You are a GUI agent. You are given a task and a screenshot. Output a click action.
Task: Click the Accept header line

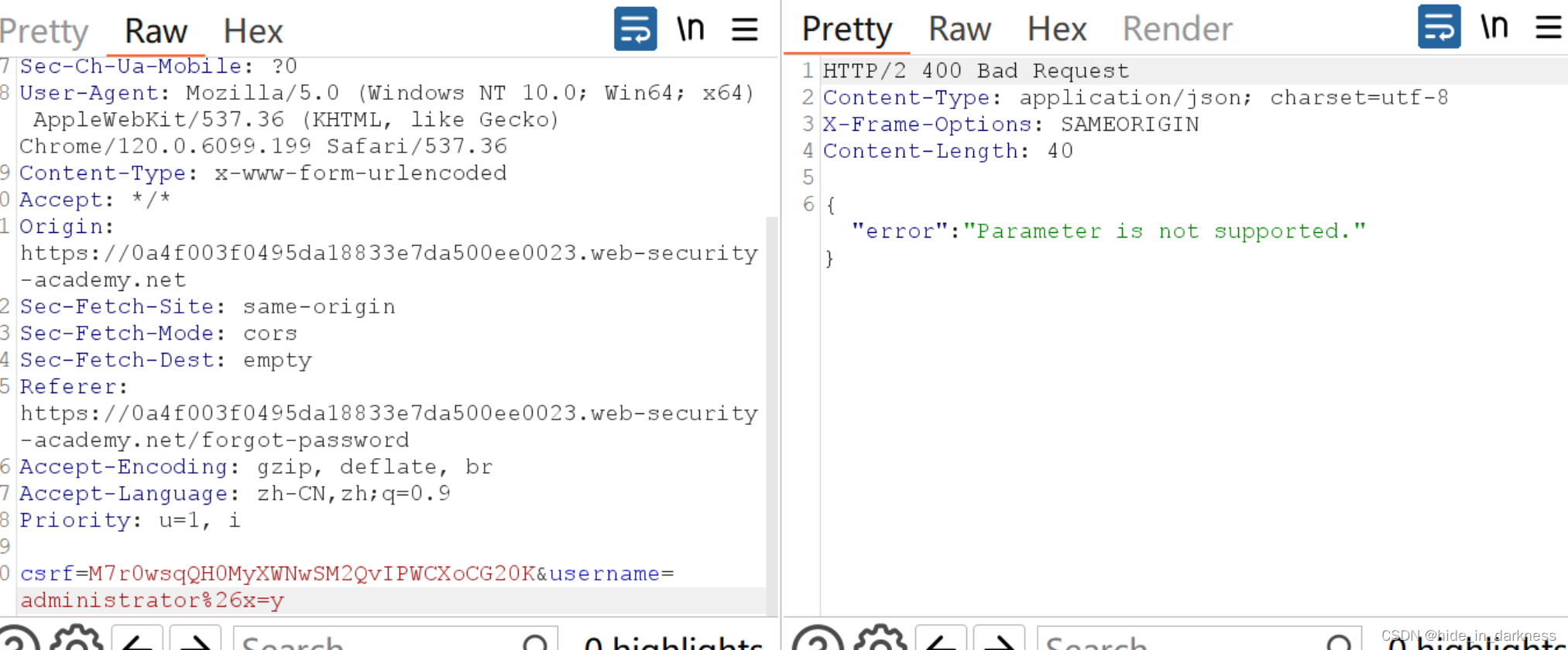tap(95, 200)
